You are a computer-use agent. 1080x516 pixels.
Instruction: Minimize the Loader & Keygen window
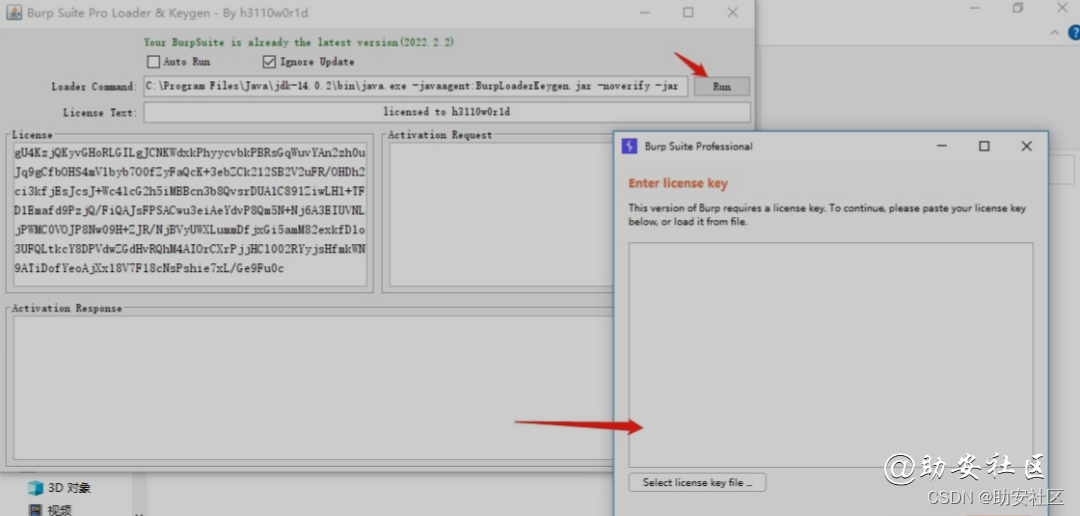pos(645,12)
